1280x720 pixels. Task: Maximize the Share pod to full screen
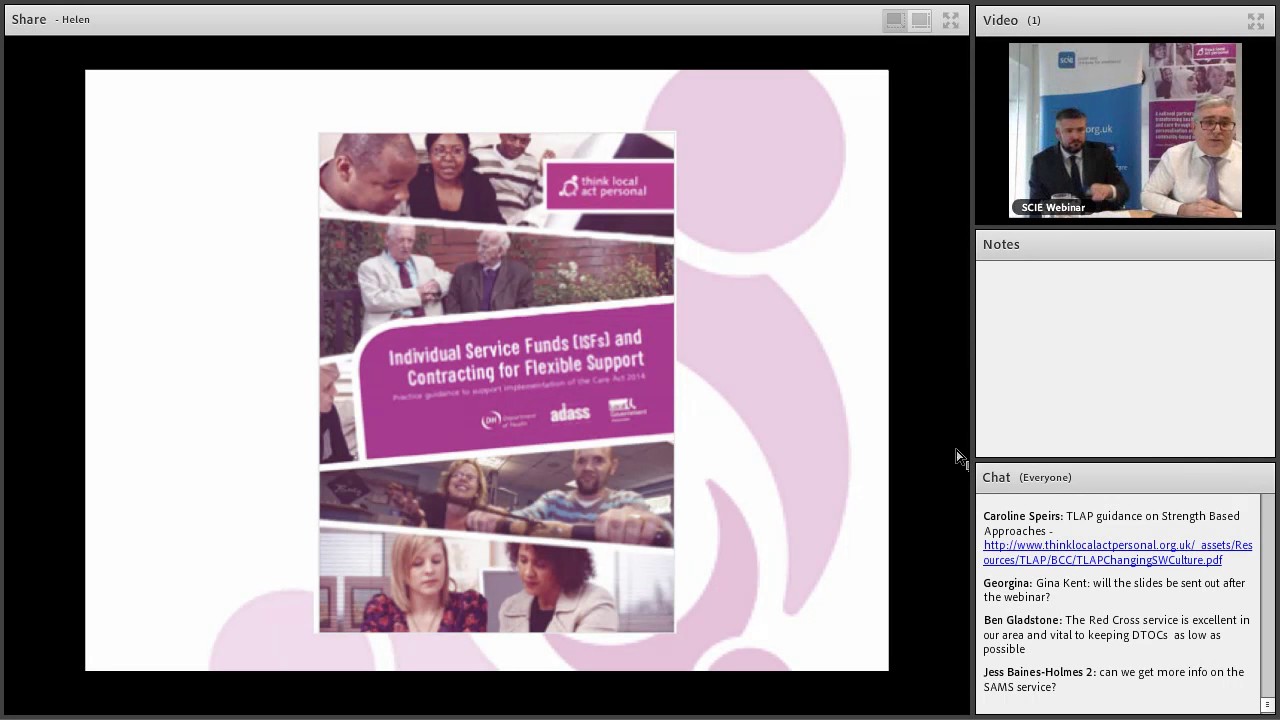coord(950,20)
